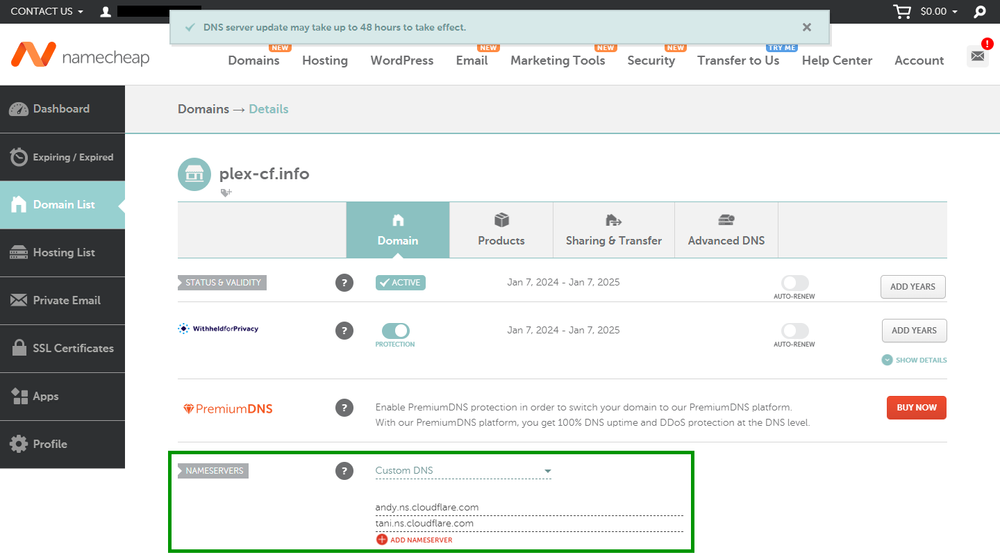Switch to the Products tab

tap(501, 230)
